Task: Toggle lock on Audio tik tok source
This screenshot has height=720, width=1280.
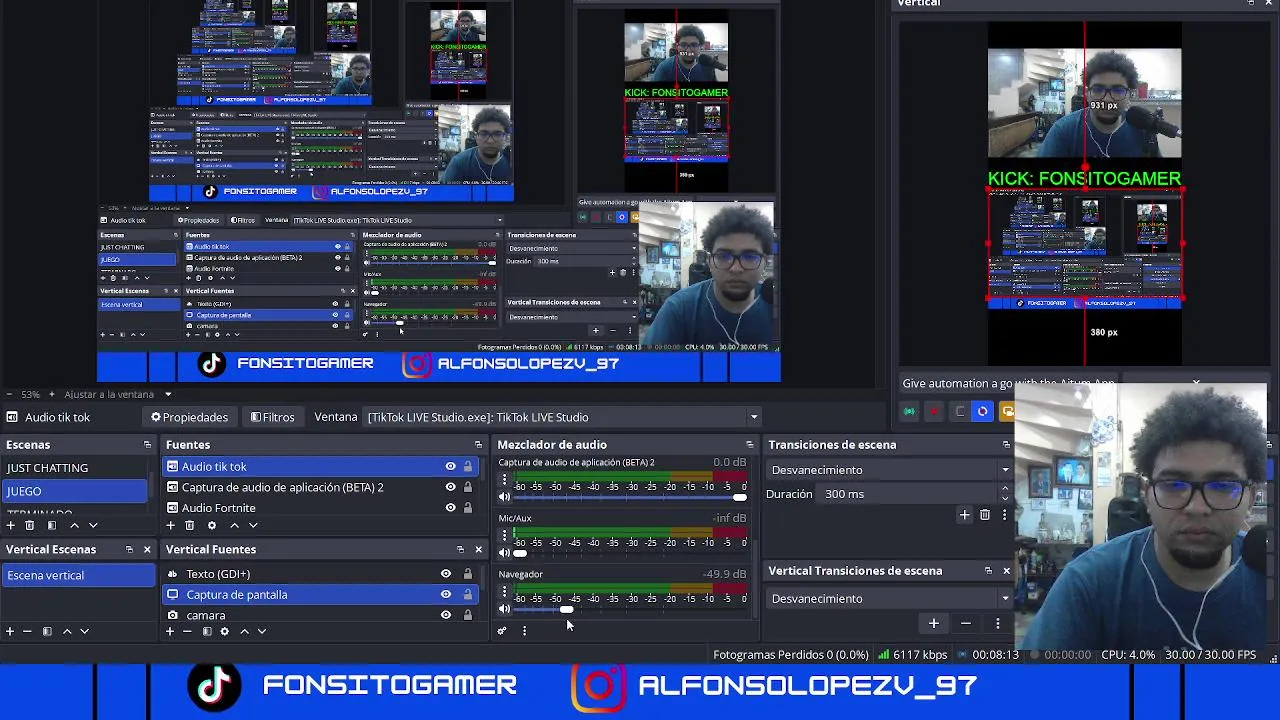Action: coord(467,466)
